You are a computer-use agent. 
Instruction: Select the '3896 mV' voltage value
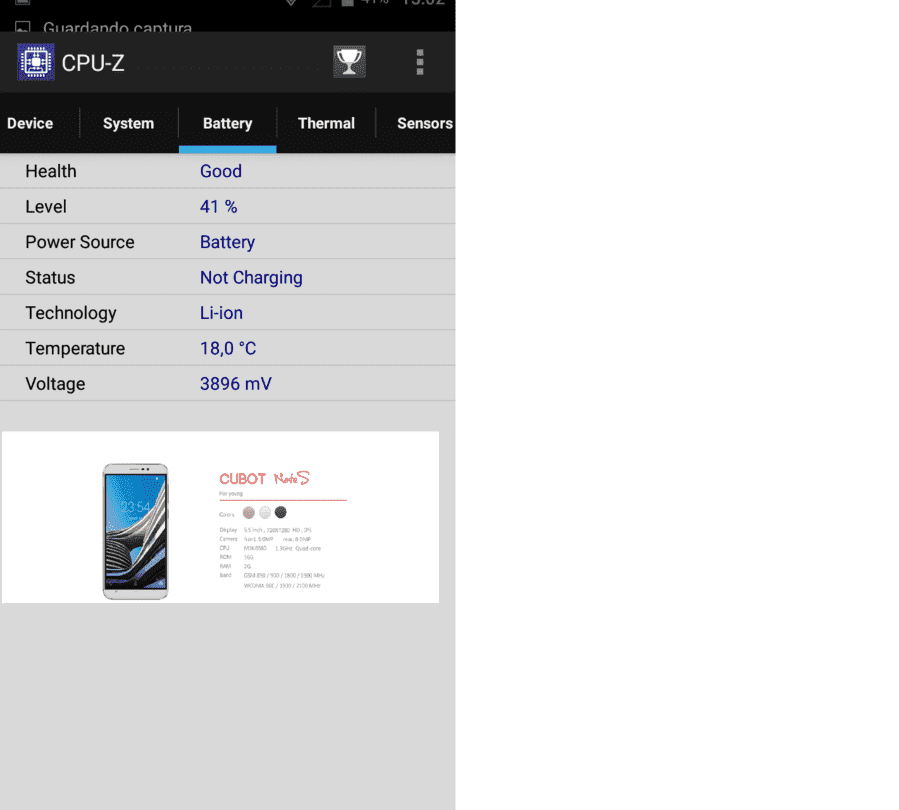pyautogui.click(x=236, y=384)
